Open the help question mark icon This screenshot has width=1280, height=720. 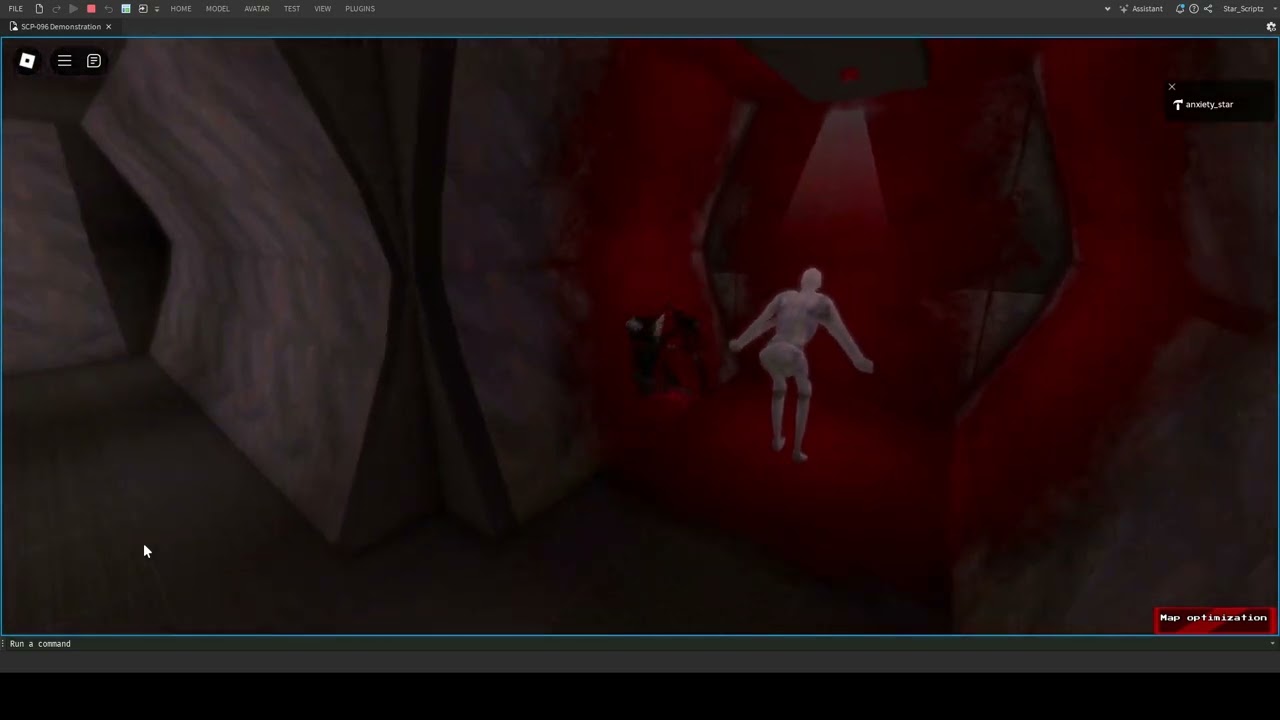[x=1194, y=9]
